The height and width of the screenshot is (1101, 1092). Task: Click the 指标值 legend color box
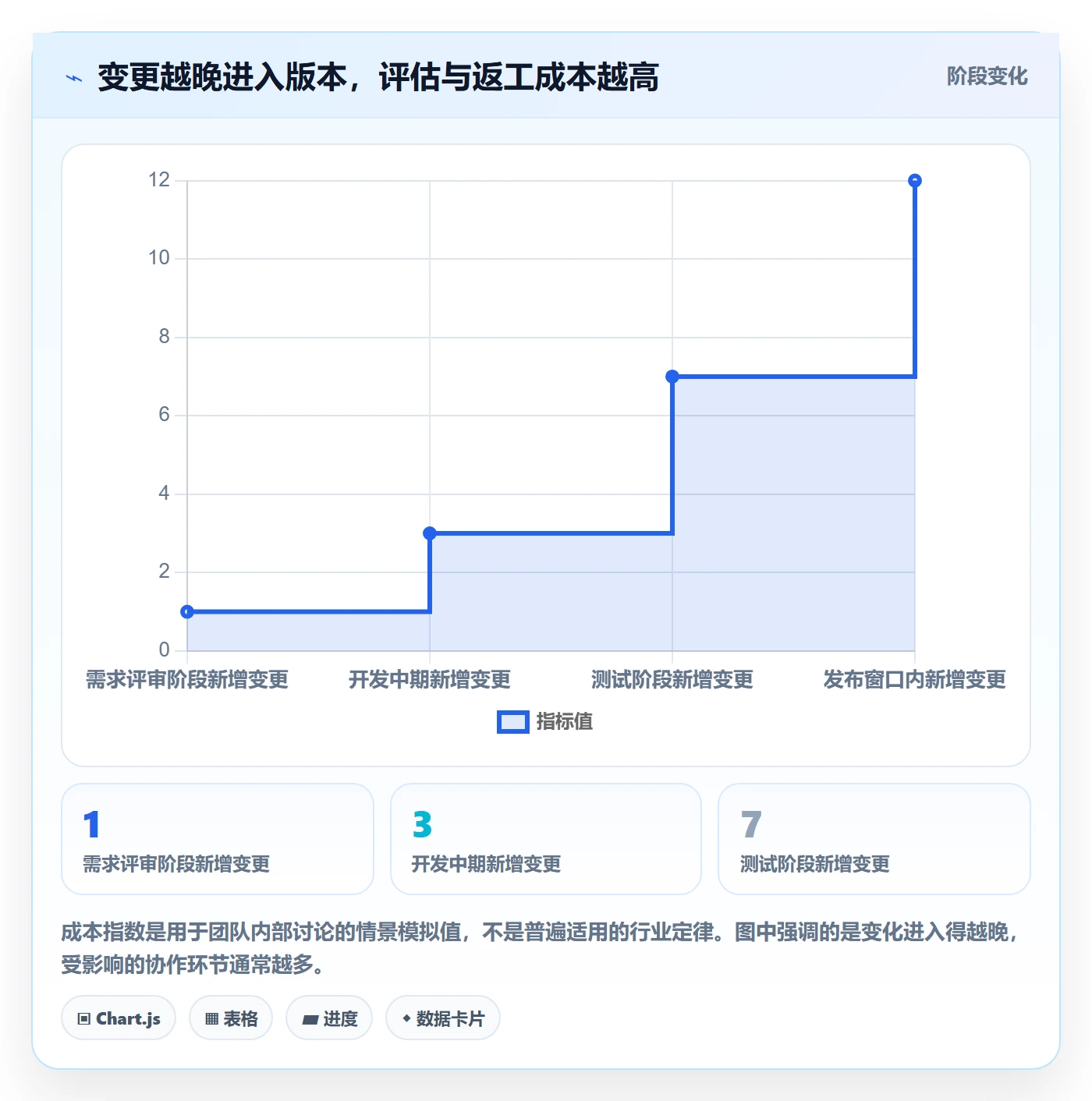513,722
